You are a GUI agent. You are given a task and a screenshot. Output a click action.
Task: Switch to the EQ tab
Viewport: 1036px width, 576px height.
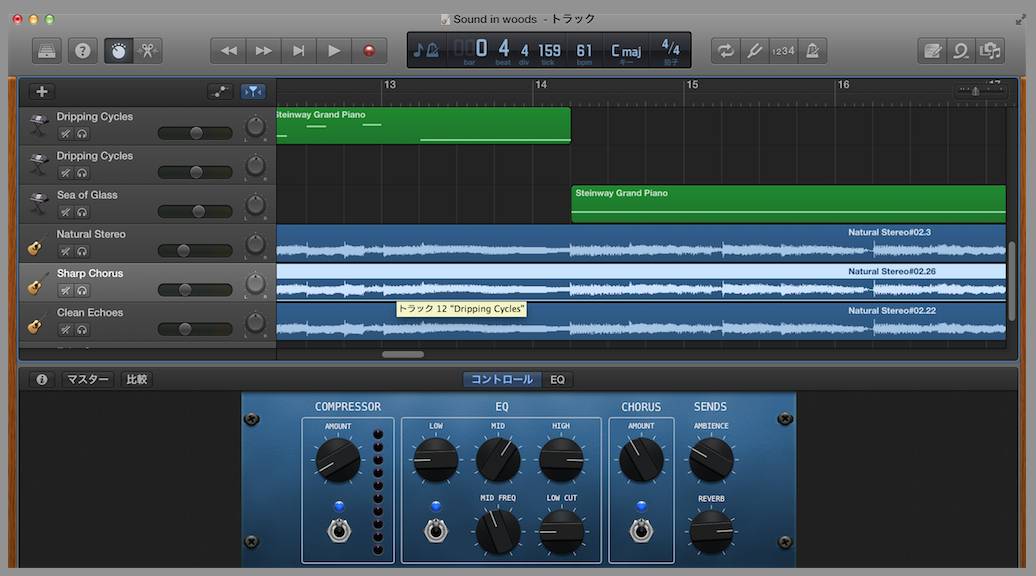tap(558, 380)
